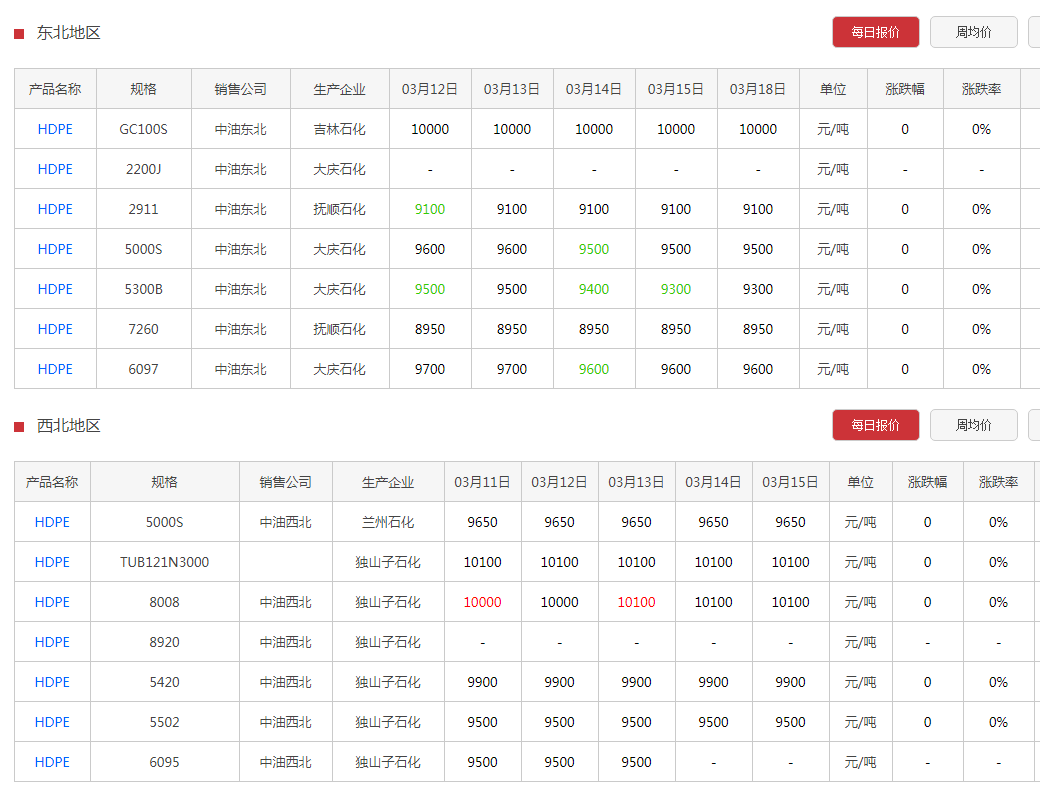Image resolution: width=1040 pixels, height=788 pixels.
Task: Click red 10000 price in 8008 row
Action: [x=482, y=602]
